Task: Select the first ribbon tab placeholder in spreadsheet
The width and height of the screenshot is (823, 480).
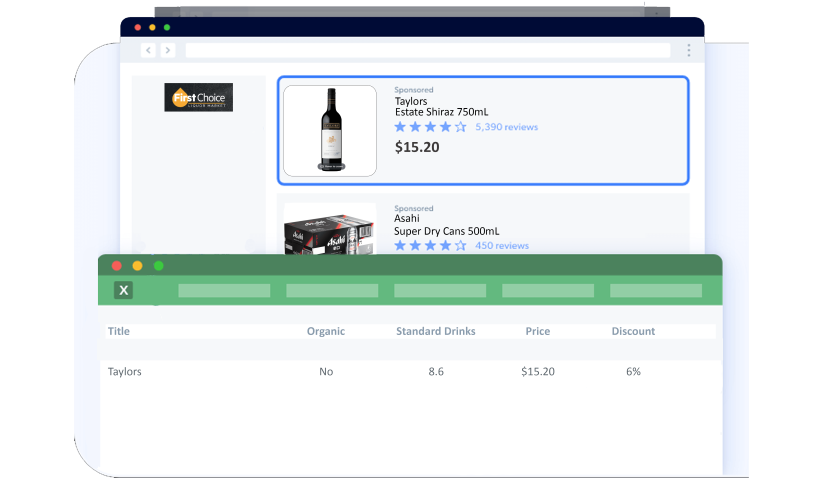Action: click(224, 291)
